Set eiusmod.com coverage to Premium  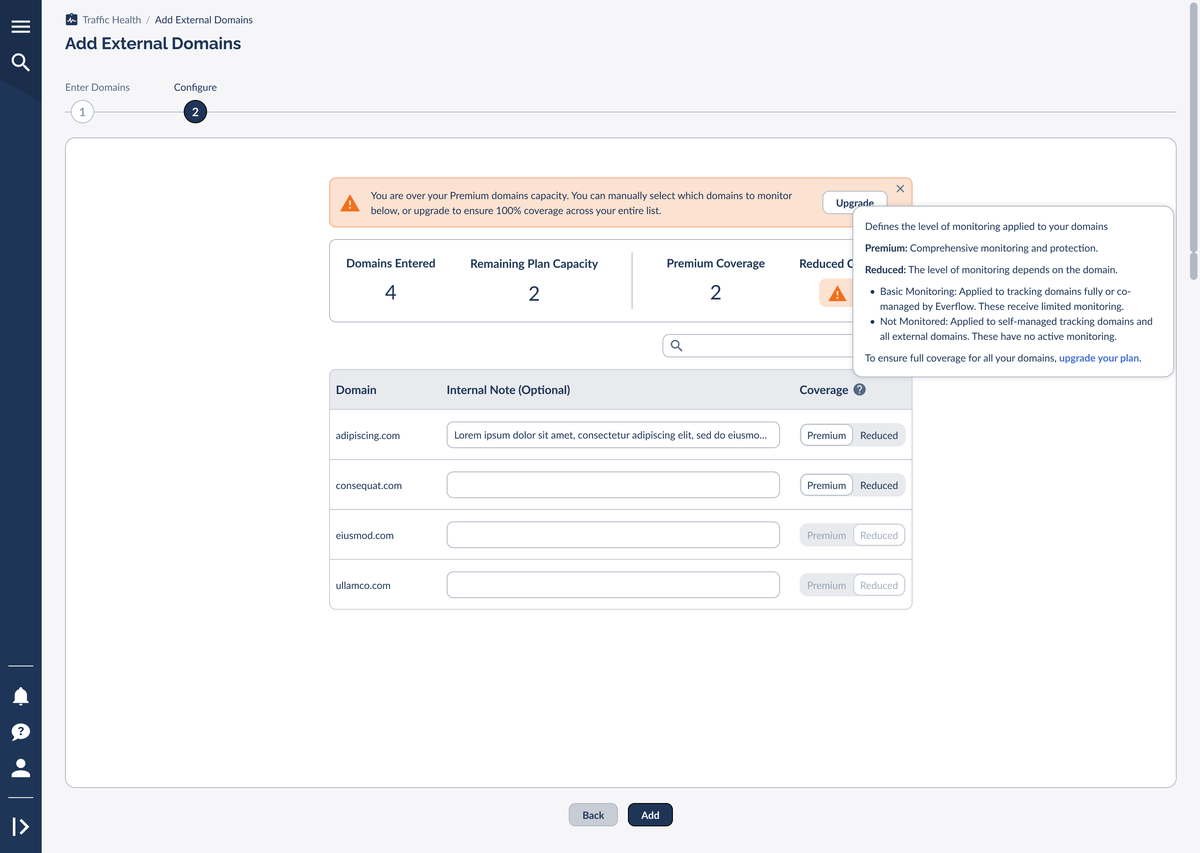[827, 535]
